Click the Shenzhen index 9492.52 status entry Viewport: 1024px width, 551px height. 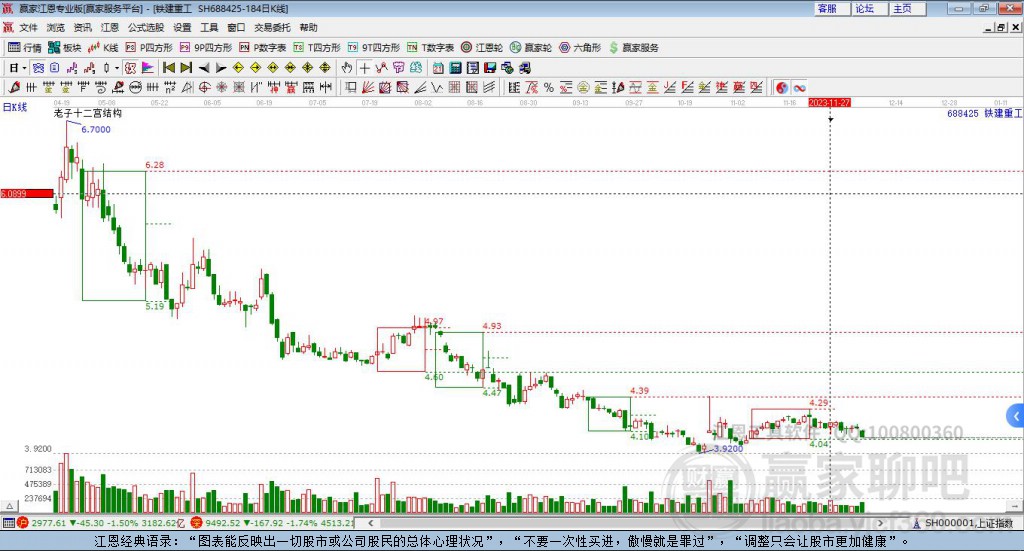point(272,523)
